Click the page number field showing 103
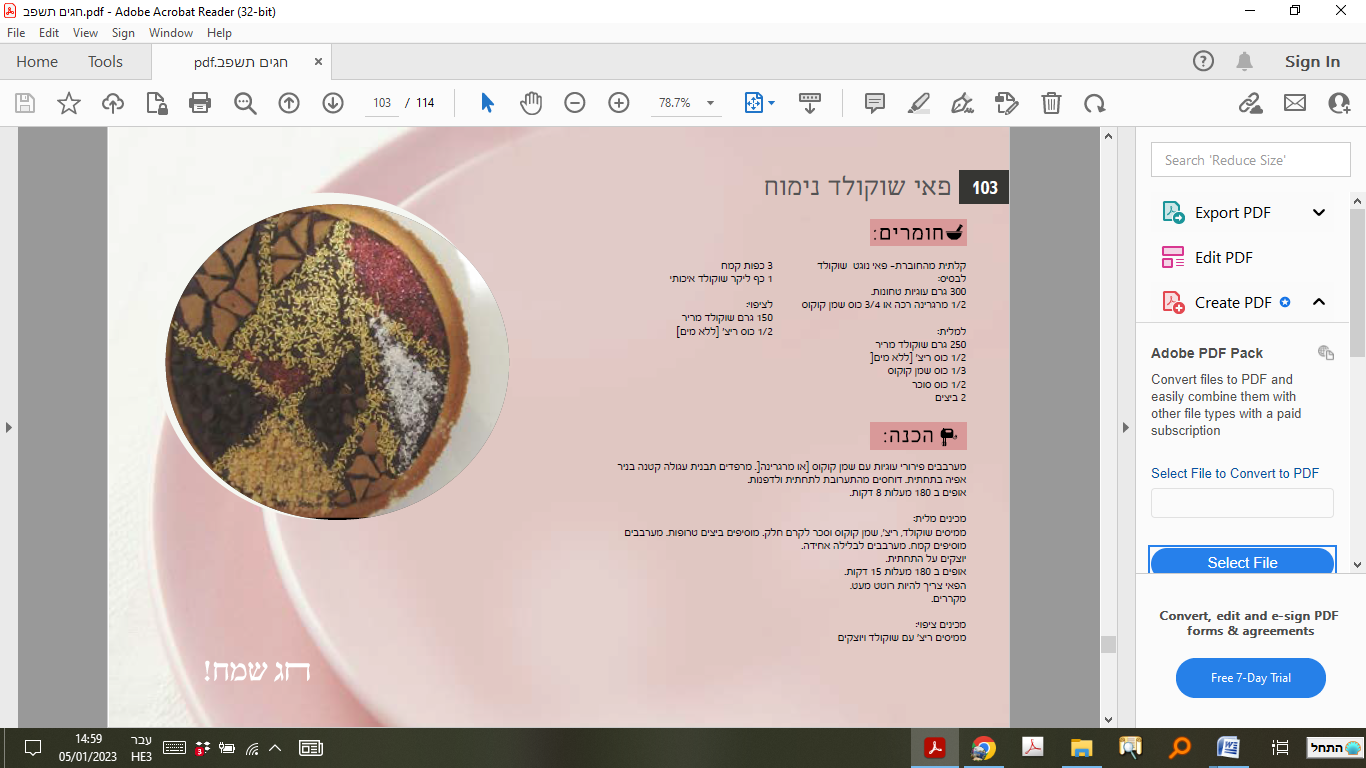 382,103
